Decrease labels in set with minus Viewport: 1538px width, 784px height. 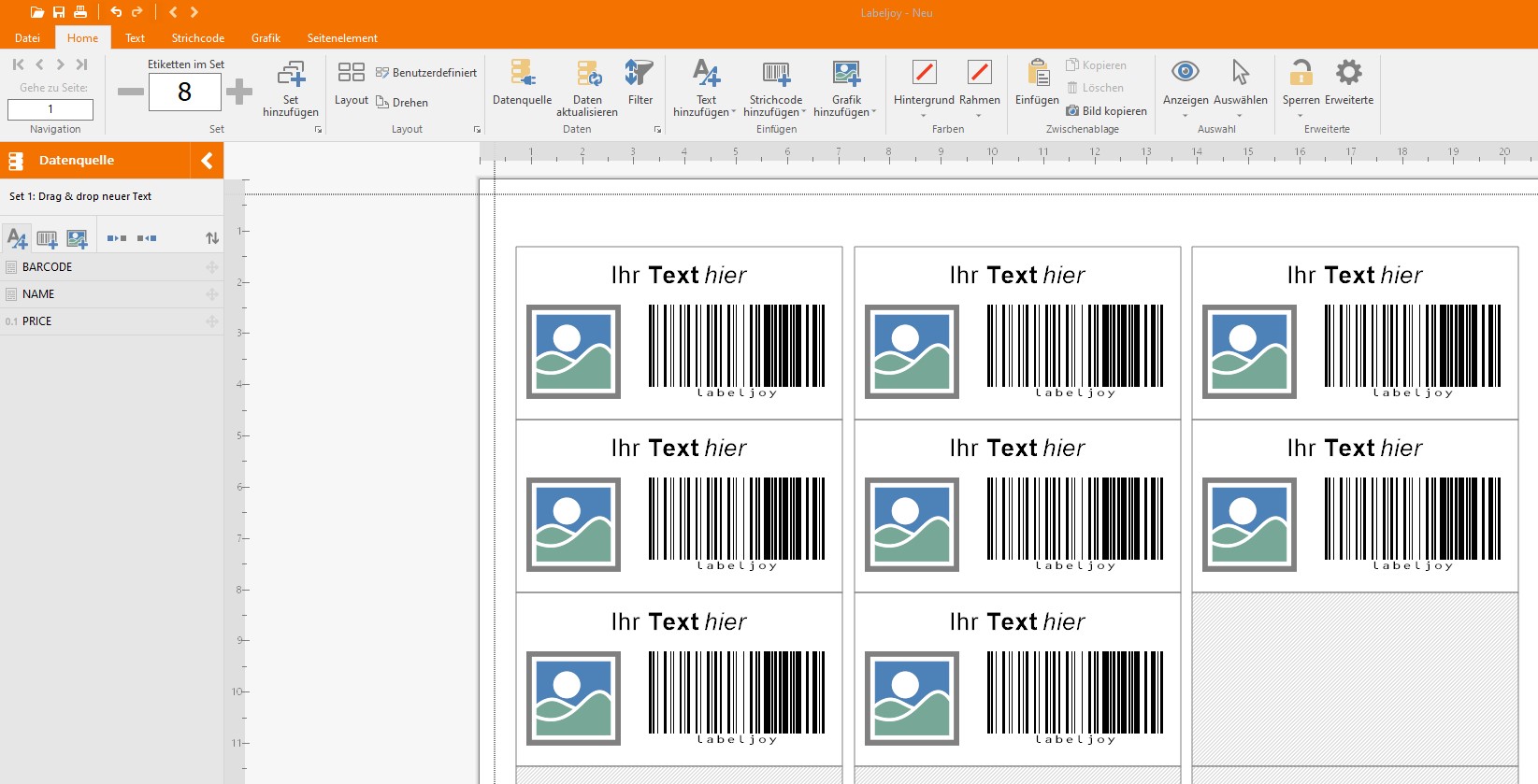point(131,92)
